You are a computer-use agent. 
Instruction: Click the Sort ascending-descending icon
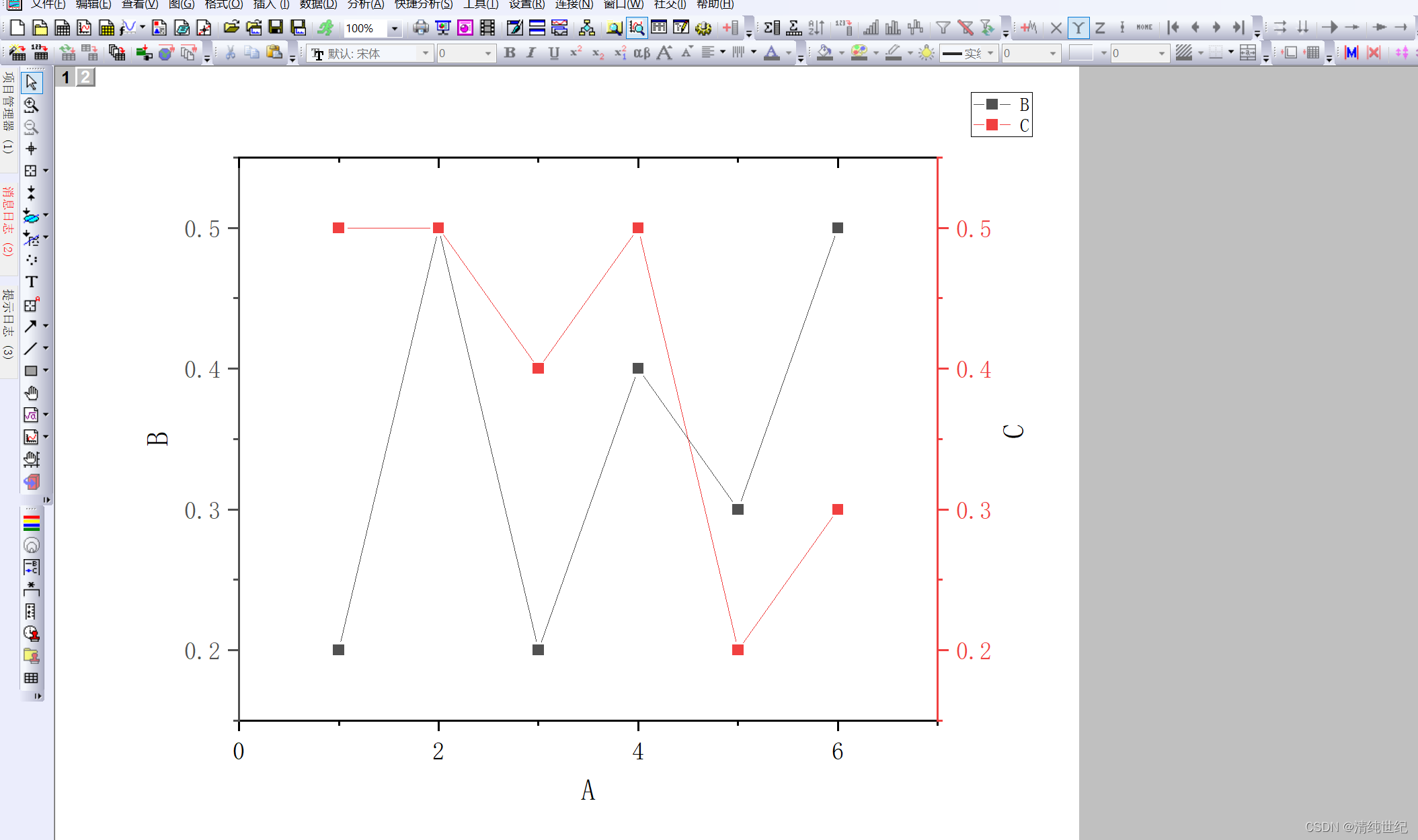point(816,28)
